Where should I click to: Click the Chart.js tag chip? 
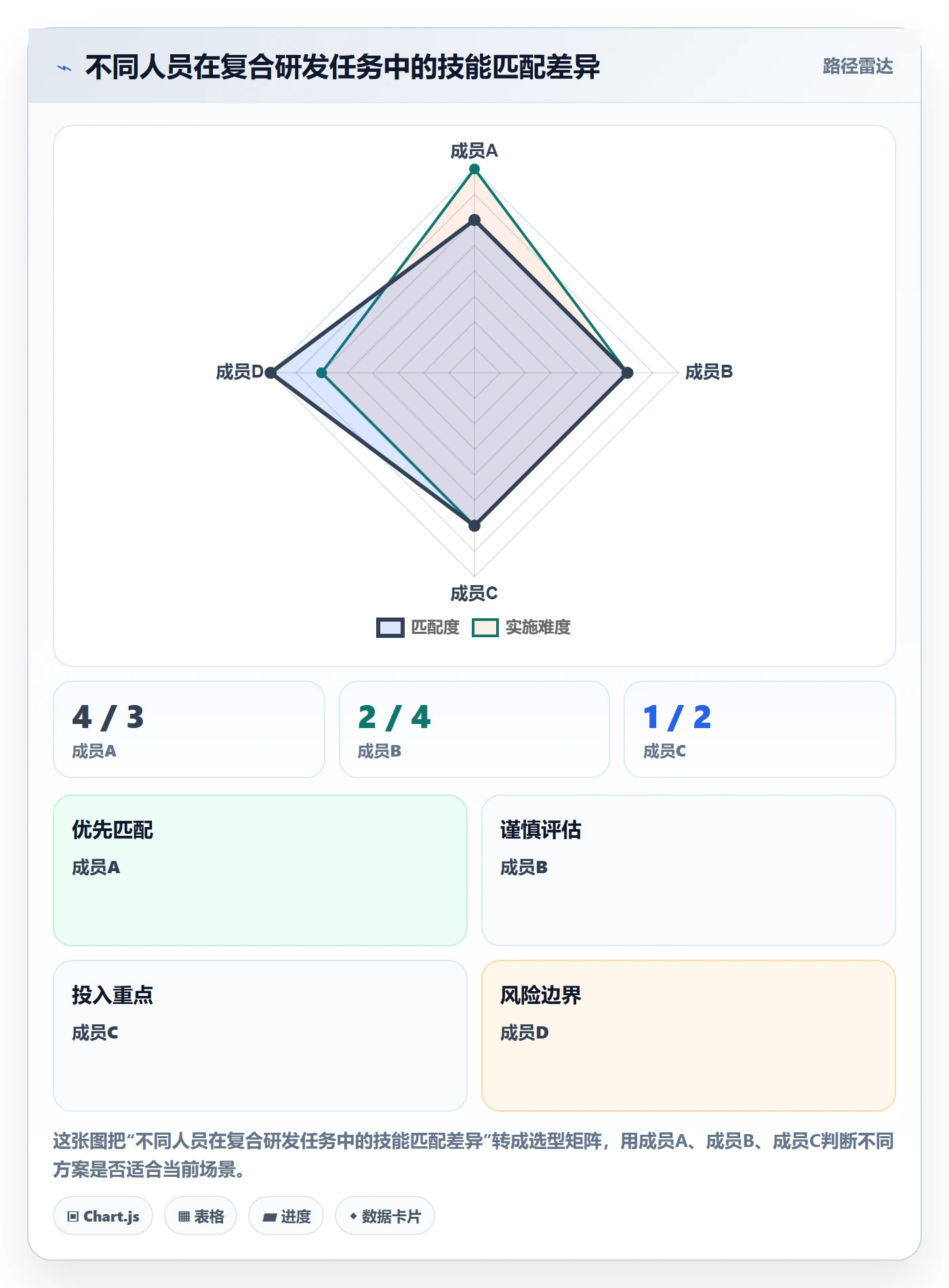pos(103,1216)
